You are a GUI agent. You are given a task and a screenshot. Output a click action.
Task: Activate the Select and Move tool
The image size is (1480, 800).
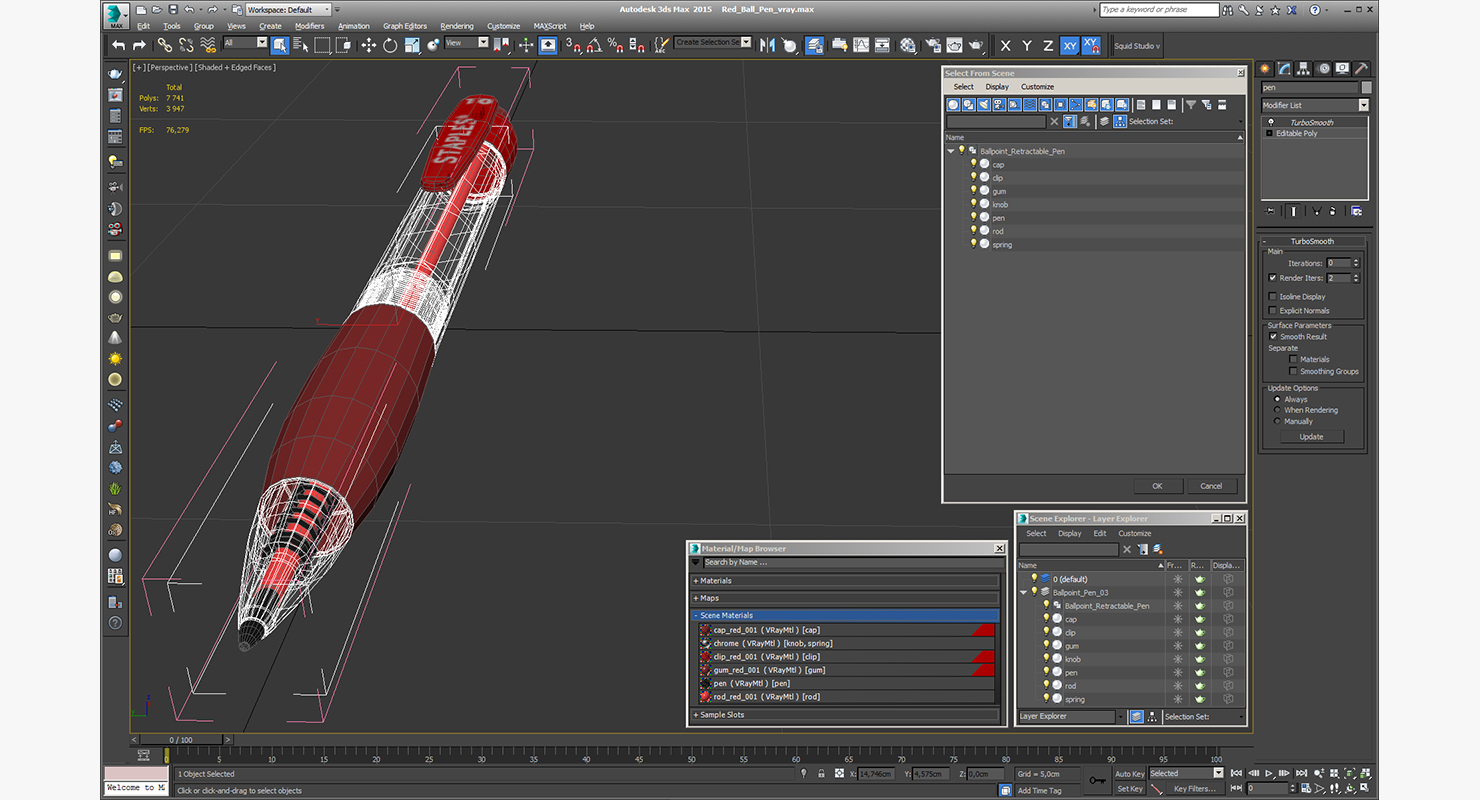coord(368,45)
